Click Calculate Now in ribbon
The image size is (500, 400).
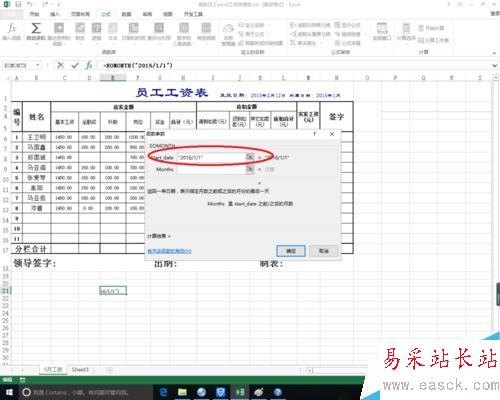pos(431,28)
